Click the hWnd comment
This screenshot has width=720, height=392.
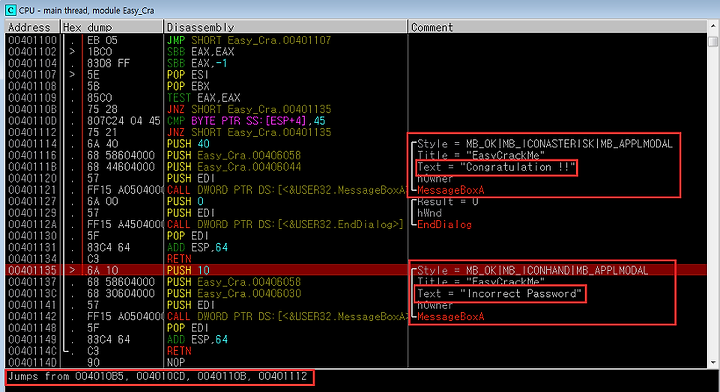429,213
